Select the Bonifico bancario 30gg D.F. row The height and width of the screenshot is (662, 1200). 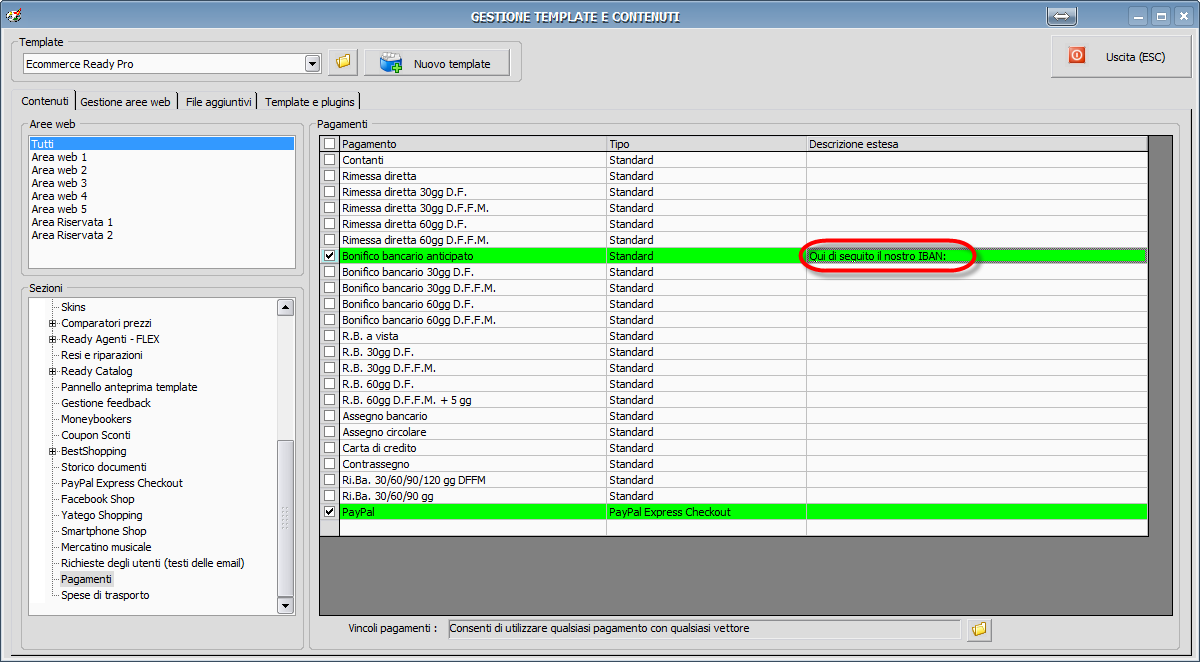click(x=733, y=272)
